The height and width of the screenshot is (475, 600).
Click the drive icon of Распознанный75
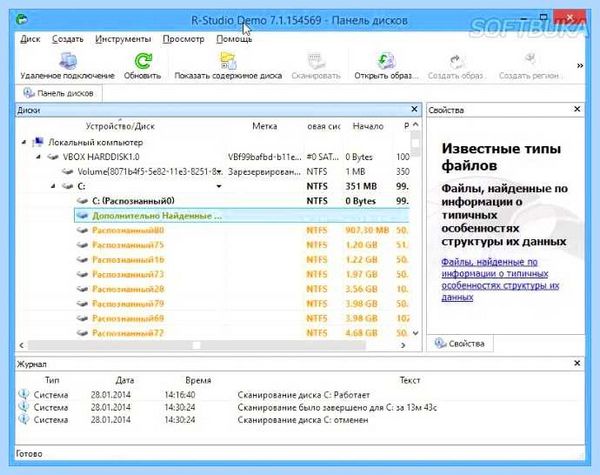(x=82, y=245)
